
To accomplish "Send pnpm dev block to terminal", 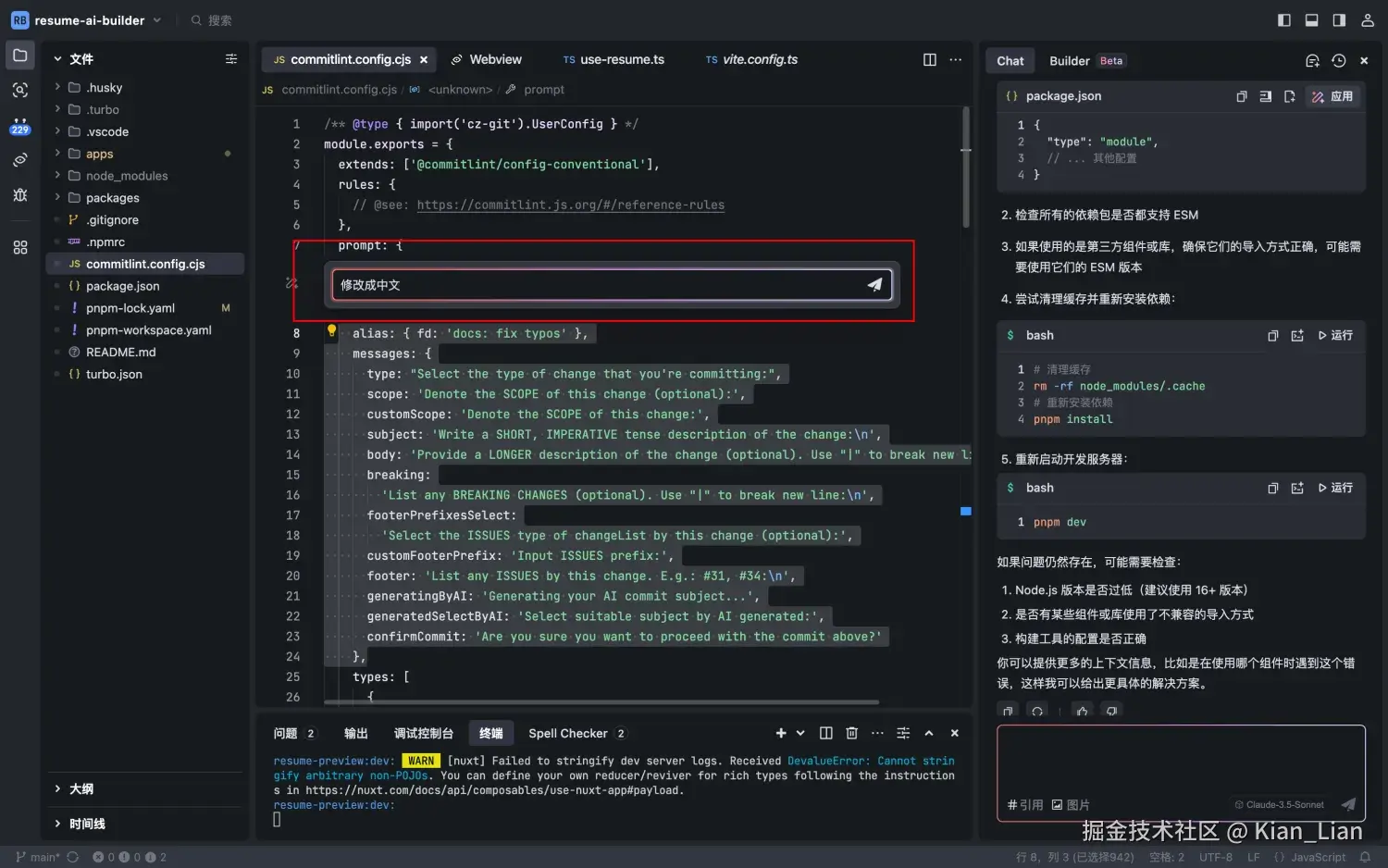I will coord(1297,489).
